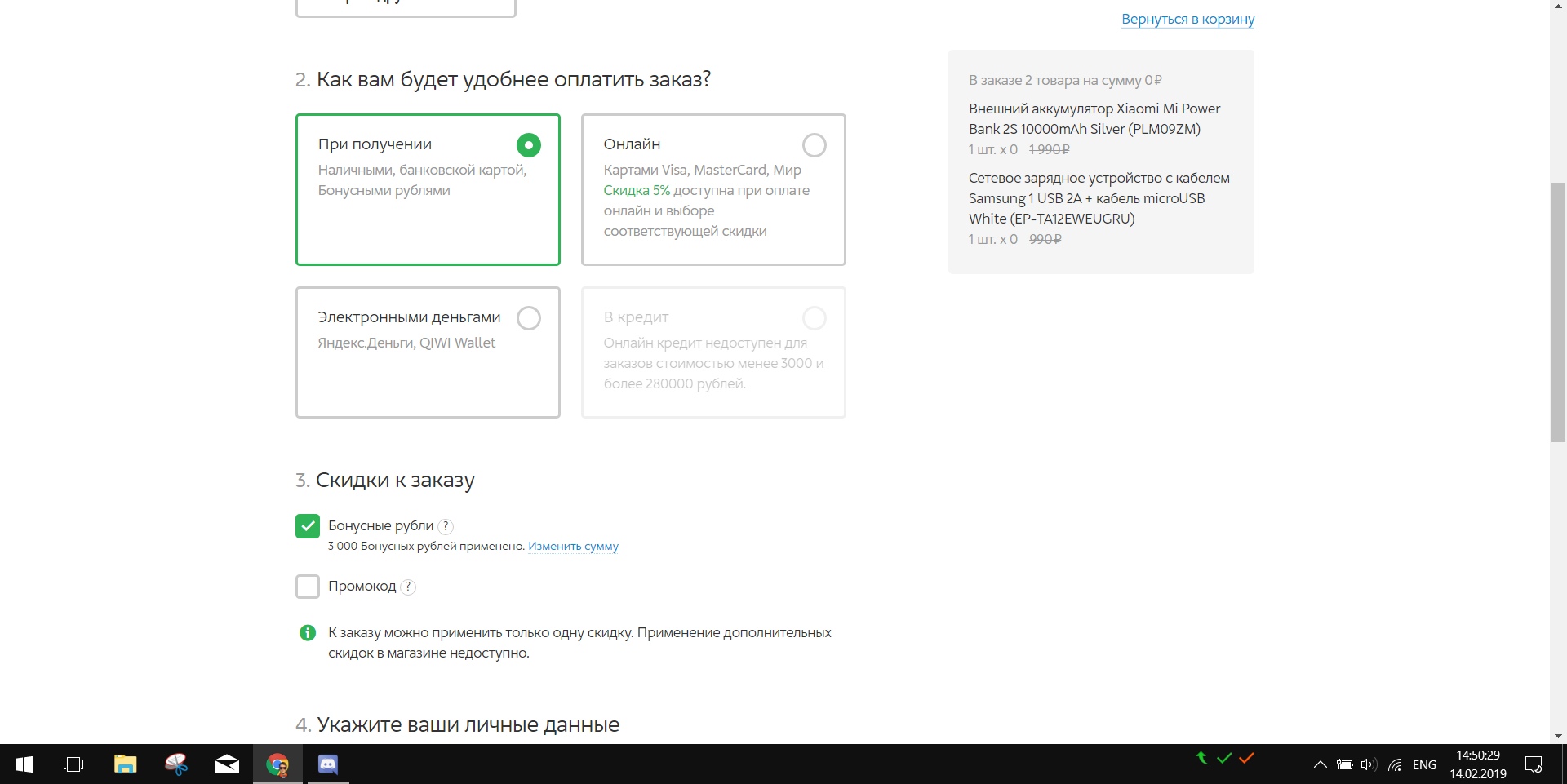Uncheck the Бонусные рубли checkbox
This screenshot has width=1567, height=784.
[x=308, y=526]
